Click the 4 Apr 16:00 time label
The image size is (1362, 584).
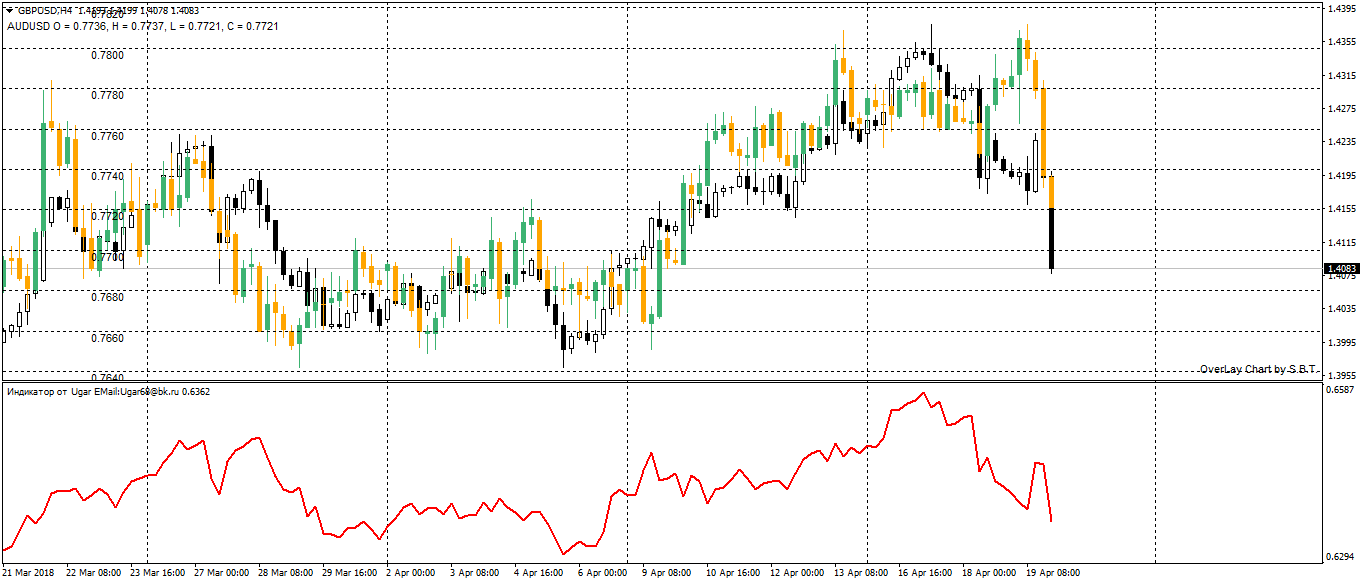click(539, 573)
